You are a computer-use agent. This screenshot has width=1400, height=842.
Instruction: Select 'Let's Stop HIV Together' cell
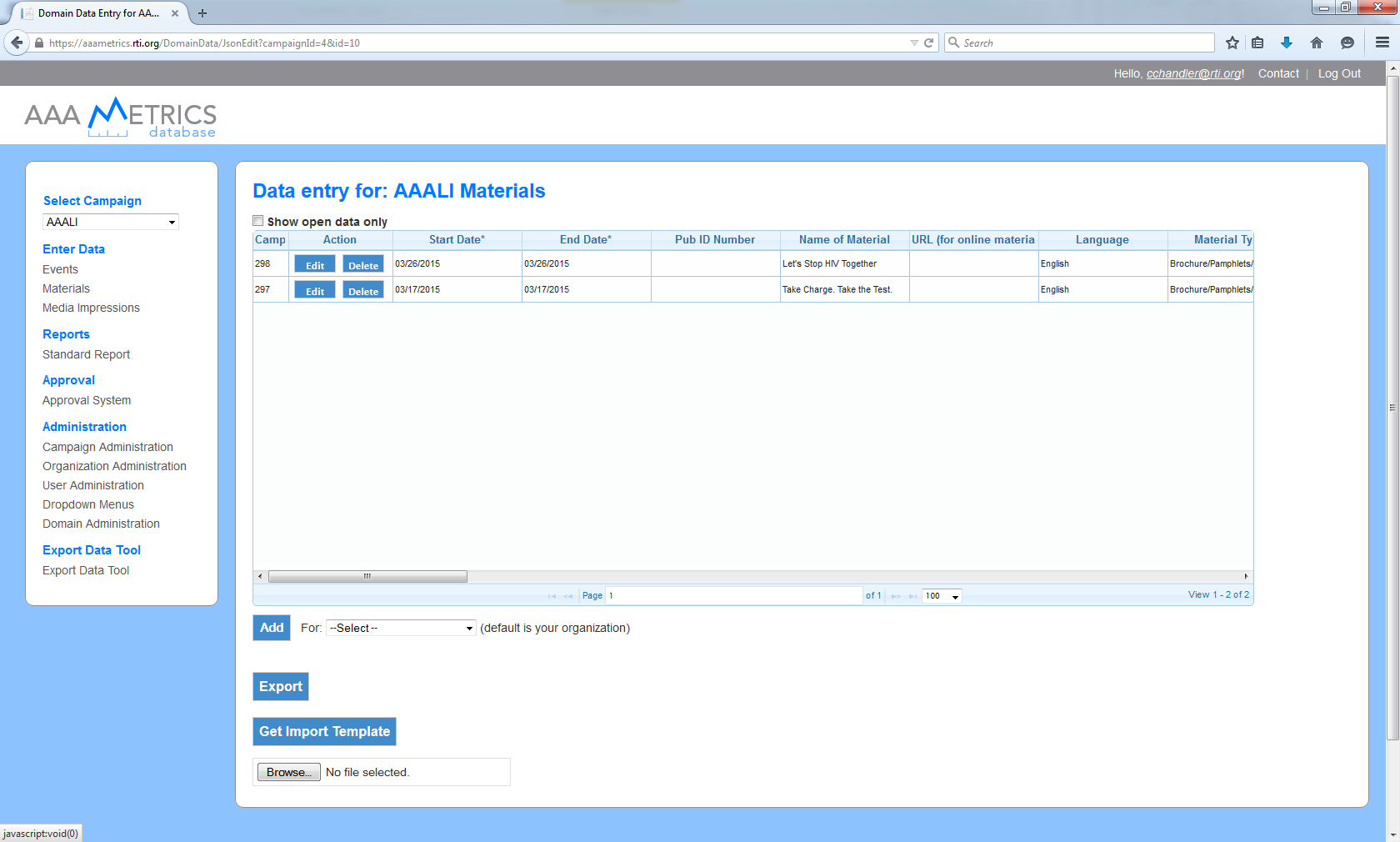[x=844, y=264]
